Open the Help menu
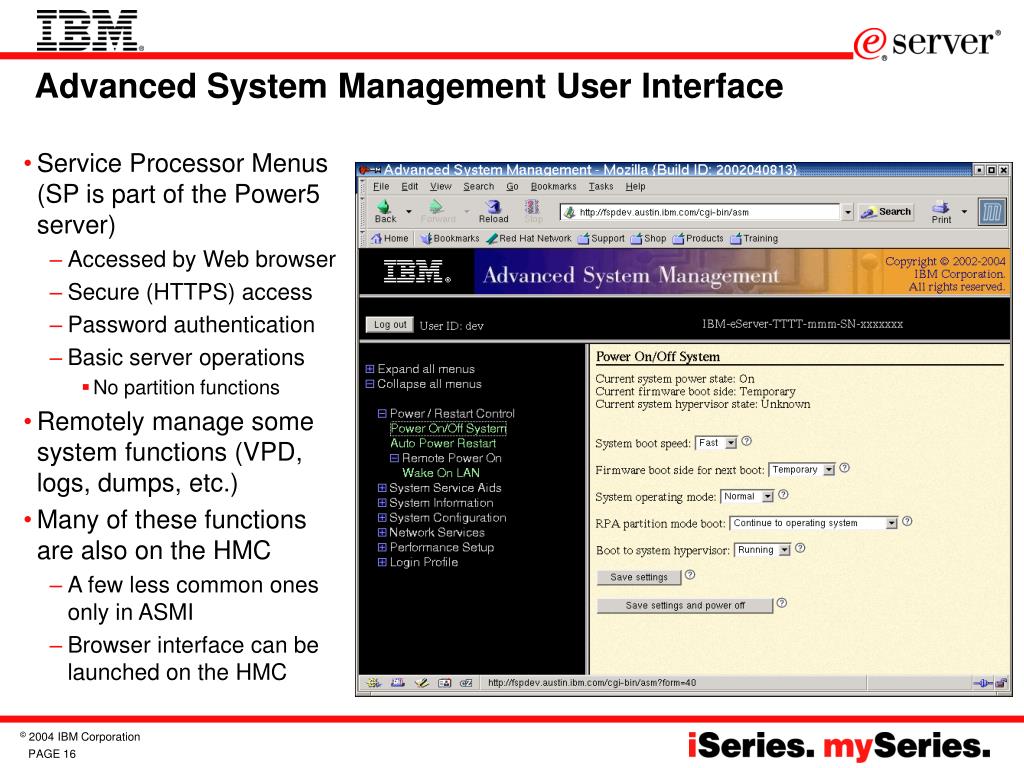The height and width of the screenshot is (768, 1024). [635, 187]
